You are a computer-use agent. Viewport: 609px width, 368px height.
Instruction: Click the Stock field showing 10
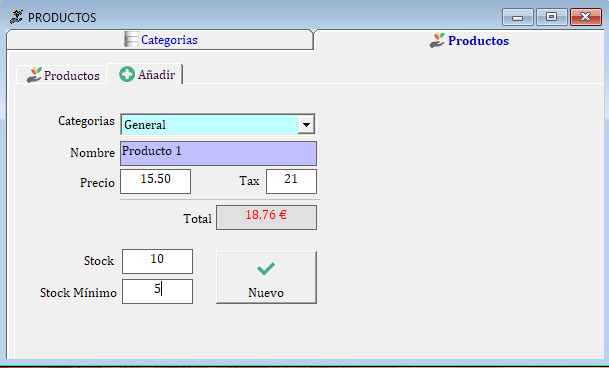pyautogui.click(x=157, y=261)
